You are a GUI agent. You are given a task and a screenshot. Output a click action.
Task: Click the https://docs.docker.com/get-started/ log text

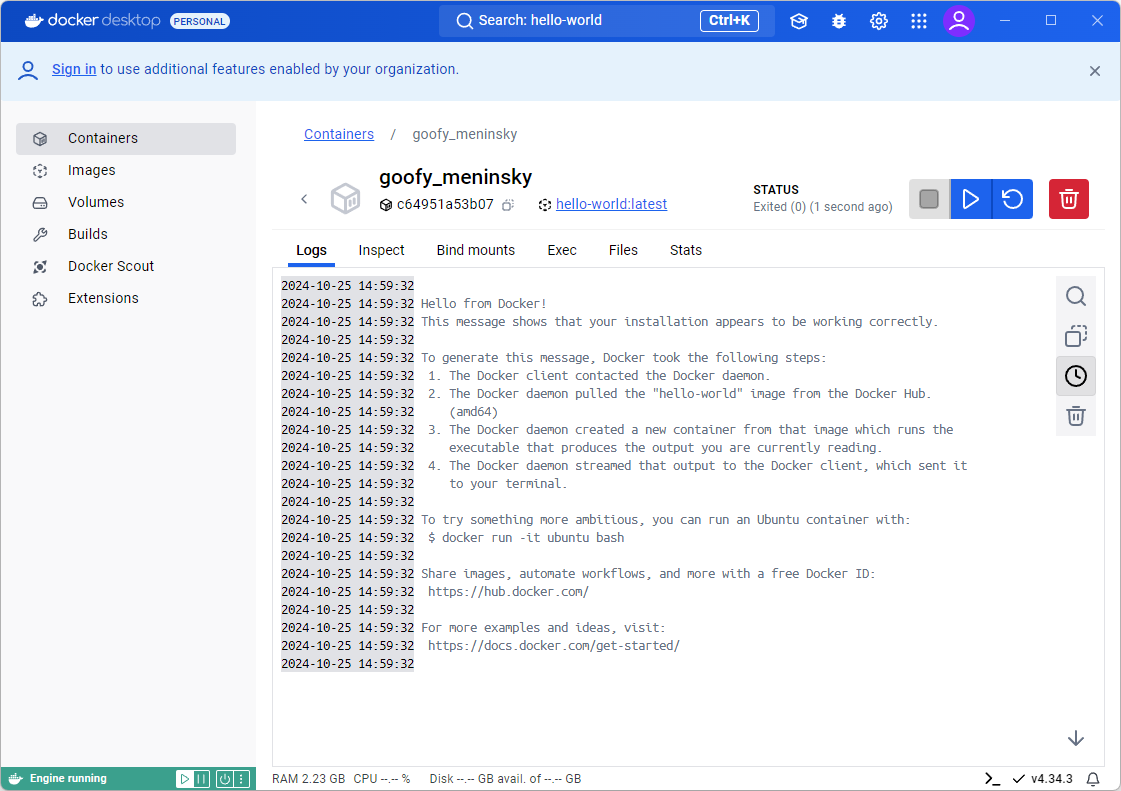554,646
